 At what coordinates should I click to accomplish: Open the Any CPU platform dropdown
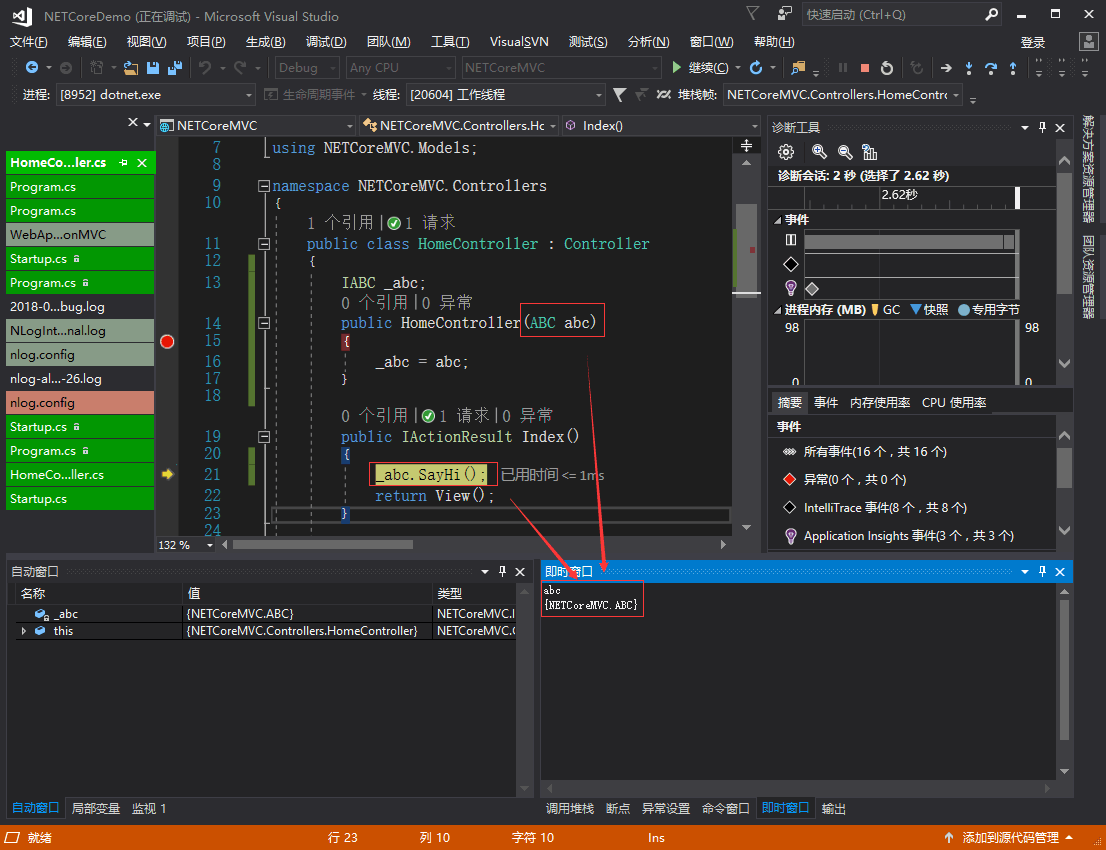click(x=401, y=68)
